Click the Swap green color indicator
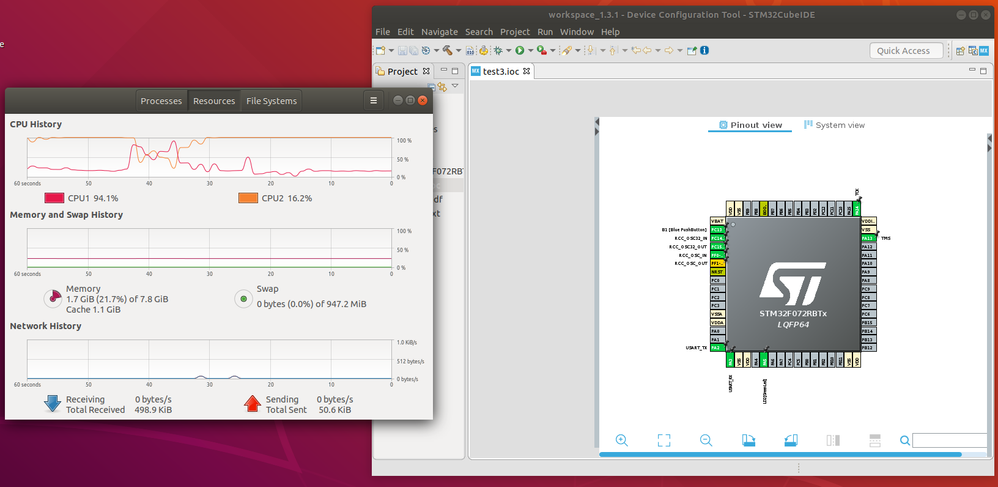 pyautogui.click(x=243, y=299)
